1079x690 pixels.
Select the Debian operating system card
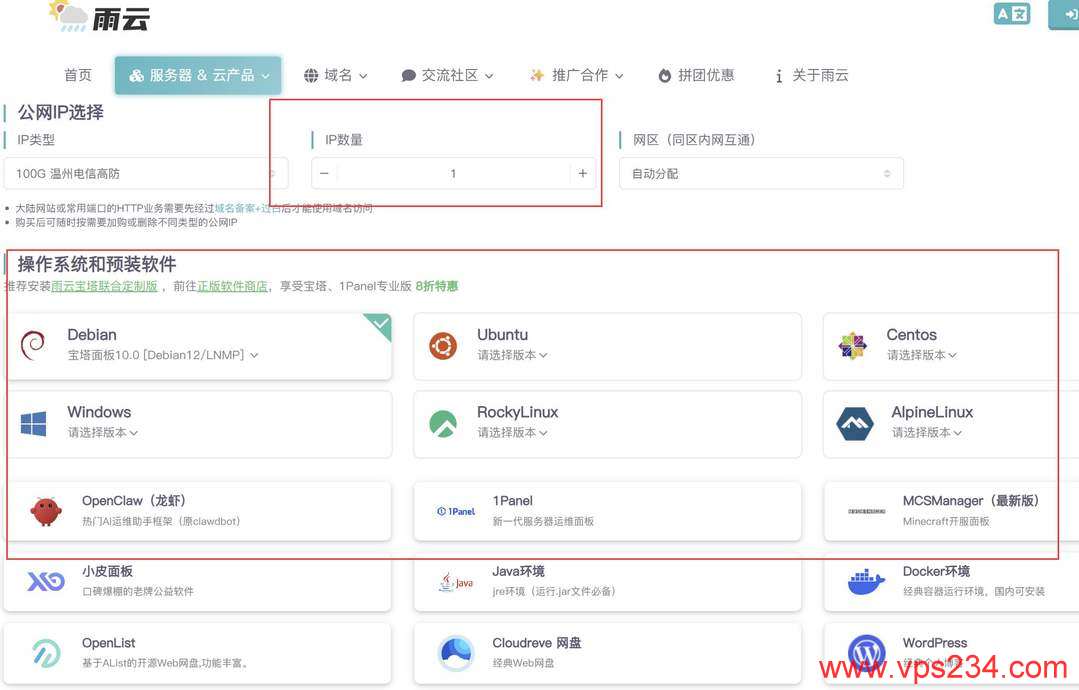point(199,346)
